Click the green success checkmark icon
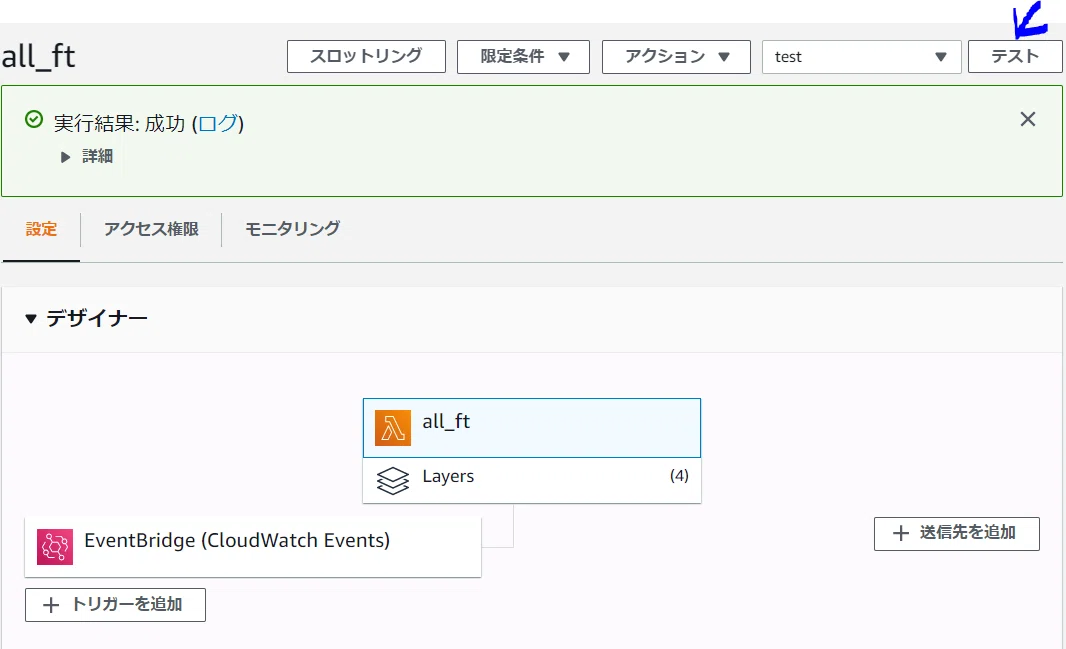This screenshot has height=649, width=1066. coord(34,120)
